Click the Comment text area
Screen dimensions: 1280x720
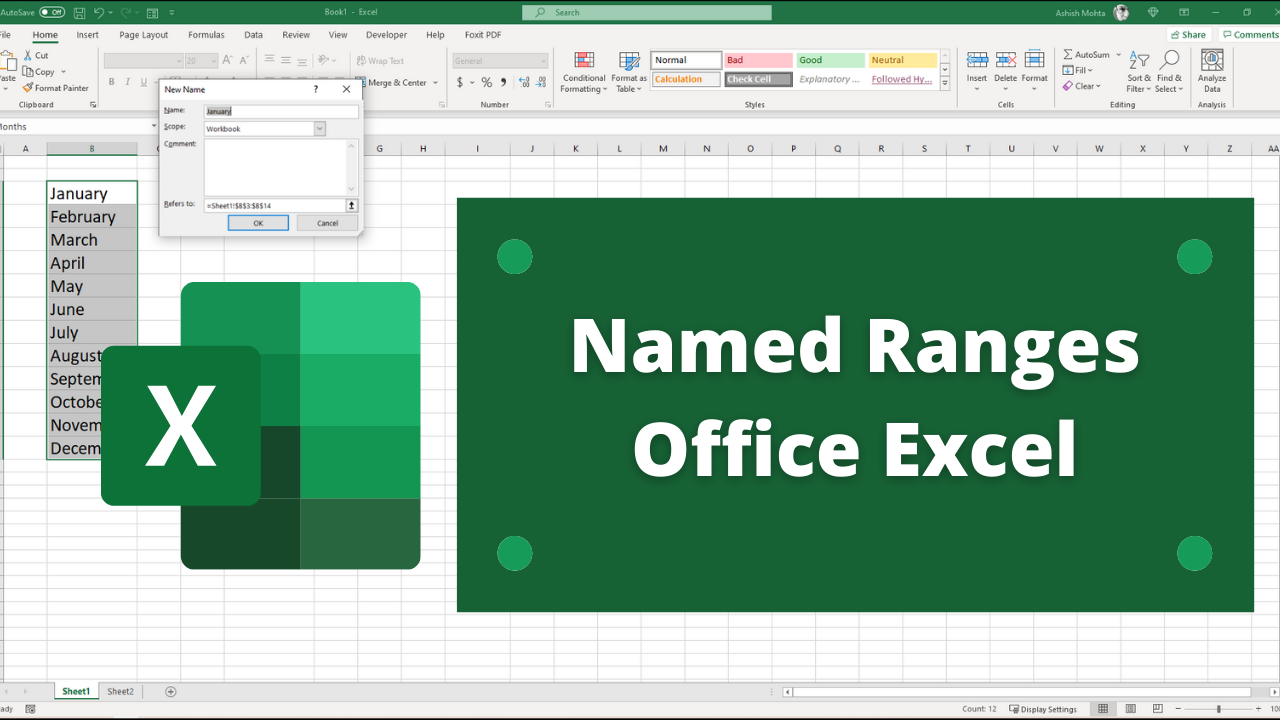(276, 167)
